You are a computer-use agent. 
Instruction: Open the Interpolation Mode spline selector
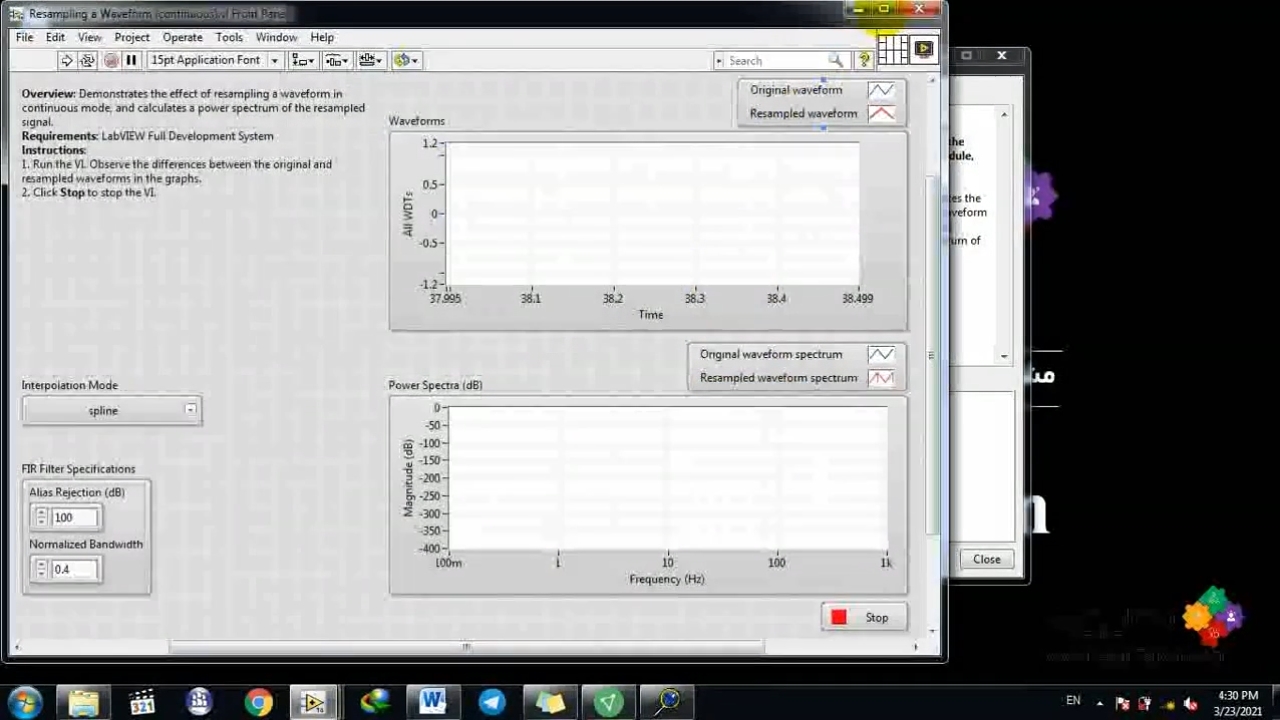tap(111, 411)
